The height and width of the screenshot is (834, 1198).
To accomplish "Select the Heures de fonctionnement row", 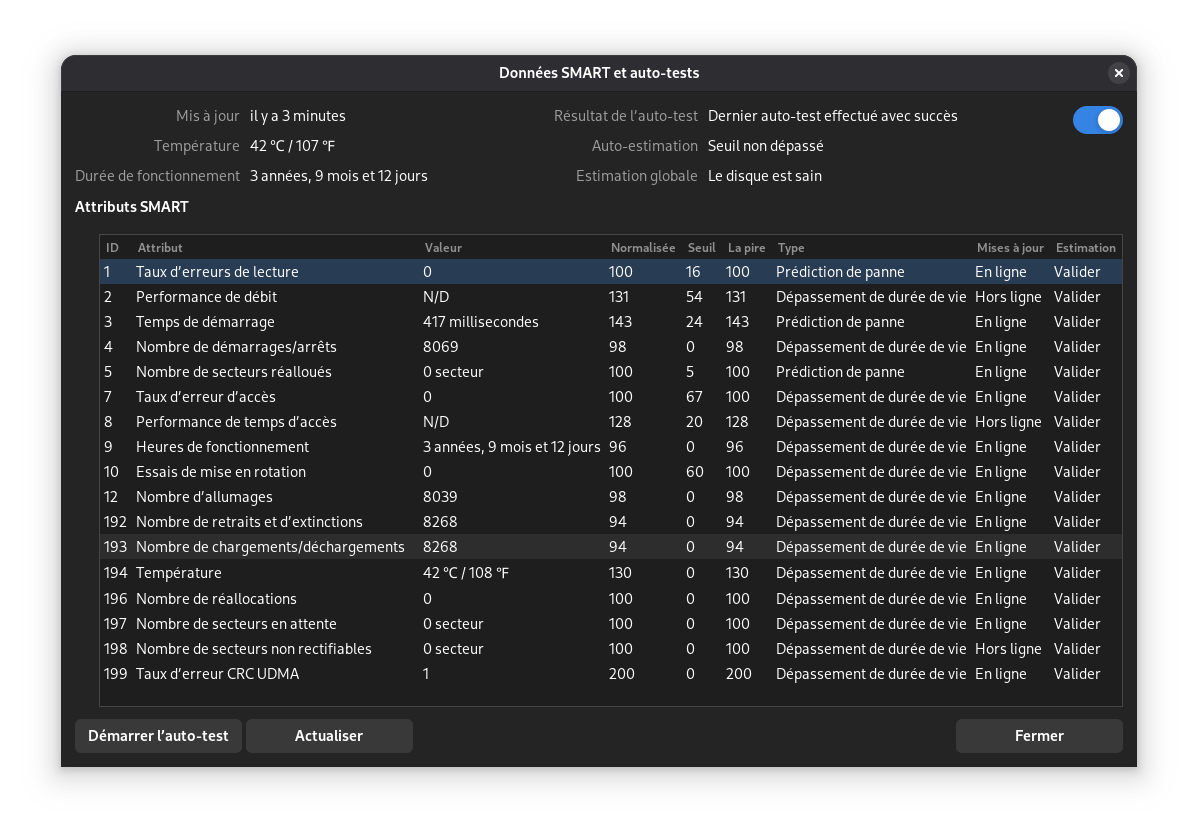I will [x=611, y=447].
